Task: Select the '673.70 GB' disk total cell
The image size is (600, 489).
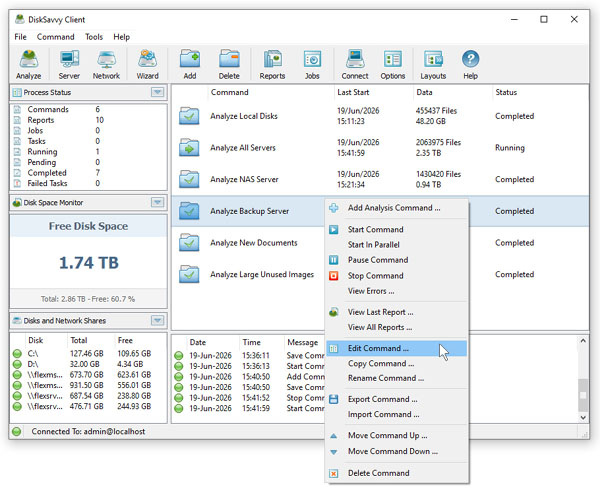Action: (86, 375)
